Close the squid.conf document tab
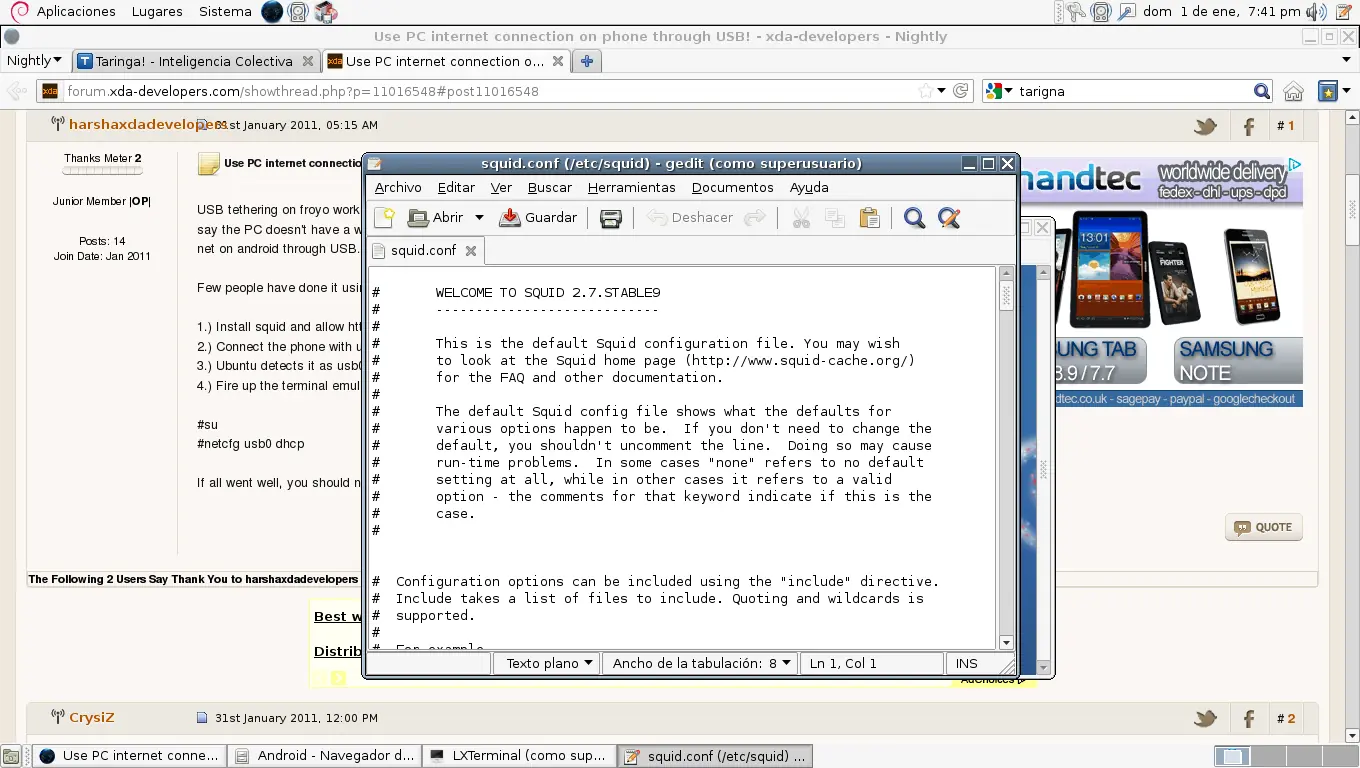The image size is (1360, 768). tap(471, 251)
